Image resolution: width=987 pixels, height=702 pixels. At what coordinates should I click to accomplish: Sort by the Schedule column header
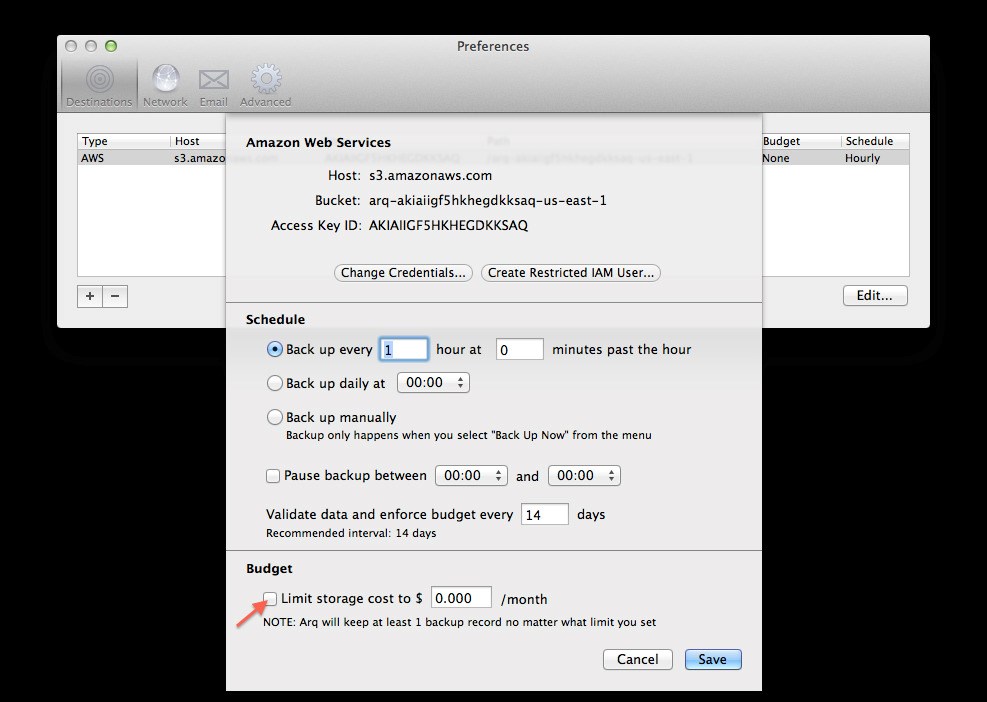[874, 141]
